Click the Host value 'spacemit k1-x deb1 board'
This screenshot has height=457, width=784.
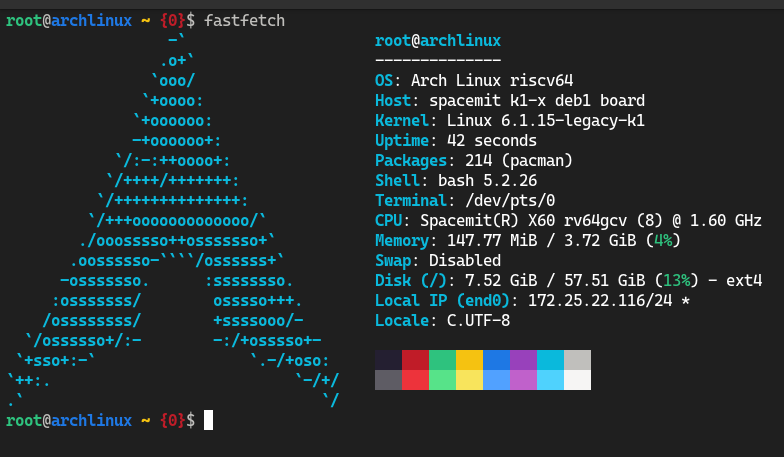click(537, 100)
